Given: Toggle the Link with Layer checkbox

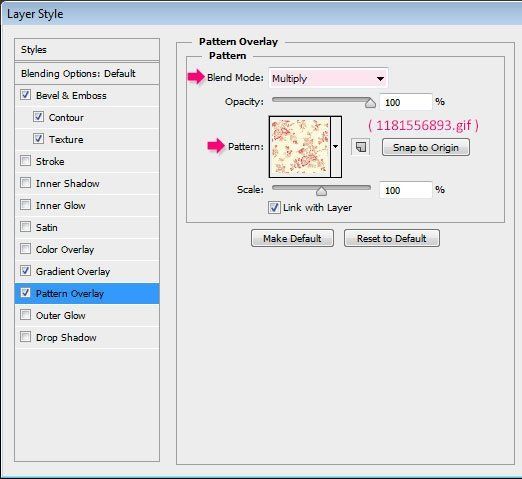Looking at the screenshot, I should coord(274,207).
